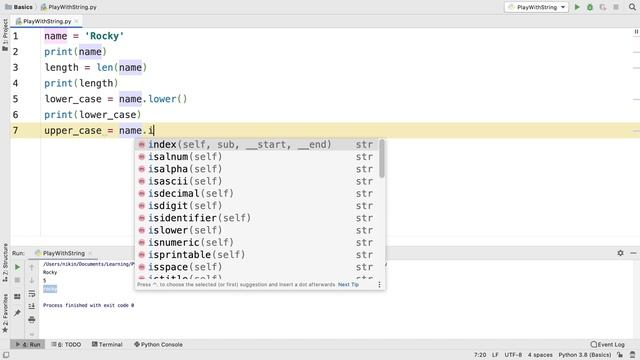Run with coverage icon in top toolbar
This screenshot has width=640, height=360.
pyautogui.click(x=603, y=7)
